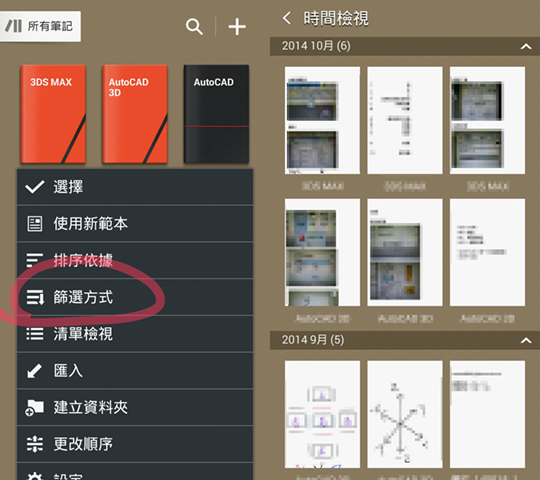Viewport: 540px width, 480px height.
Task: Click the folder-plus icon beside 建立資料夾
Action: point(34,408)
